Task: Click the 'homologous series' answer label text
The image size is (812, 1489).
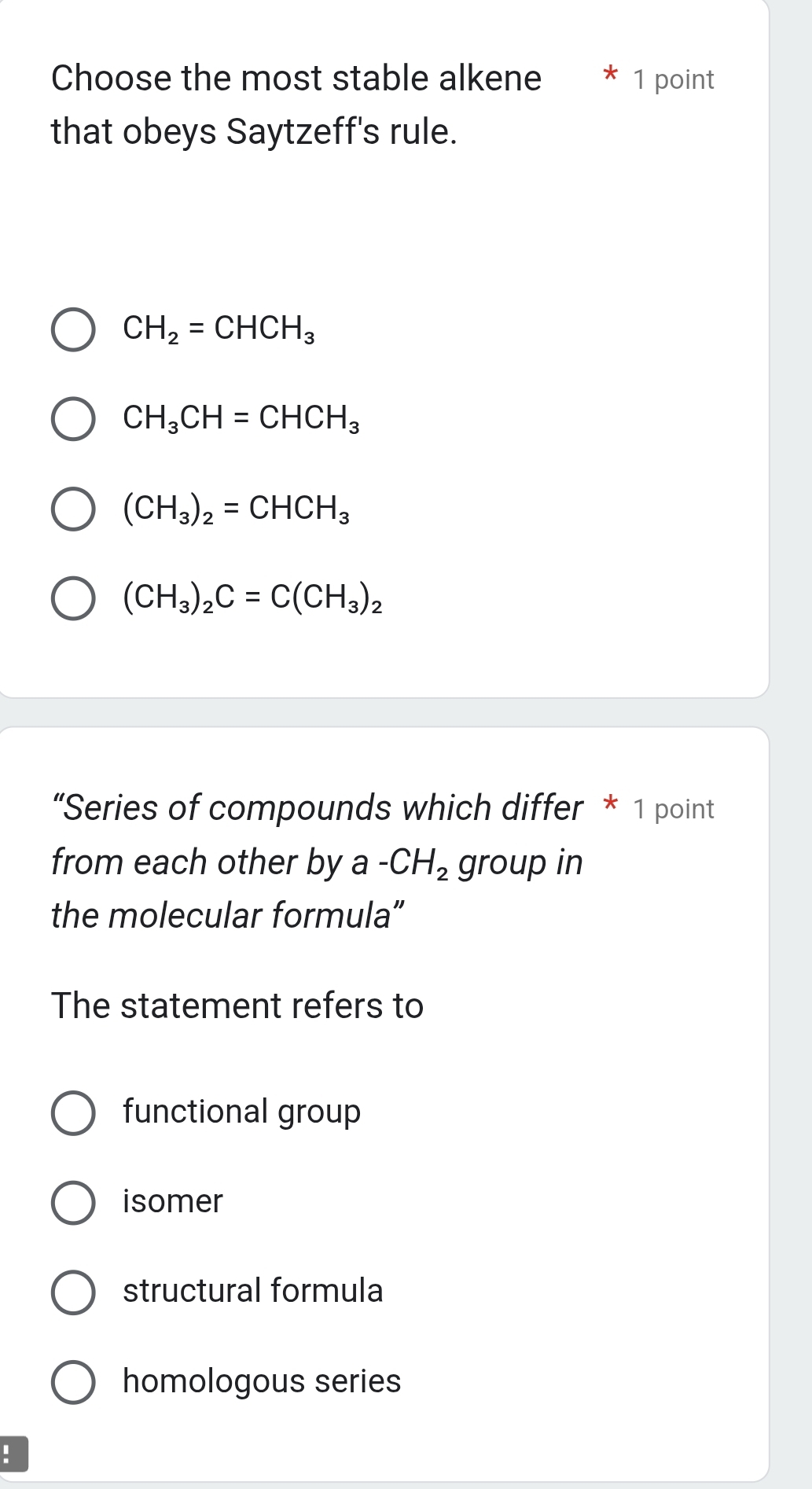Action: [x=262, y=1381]
